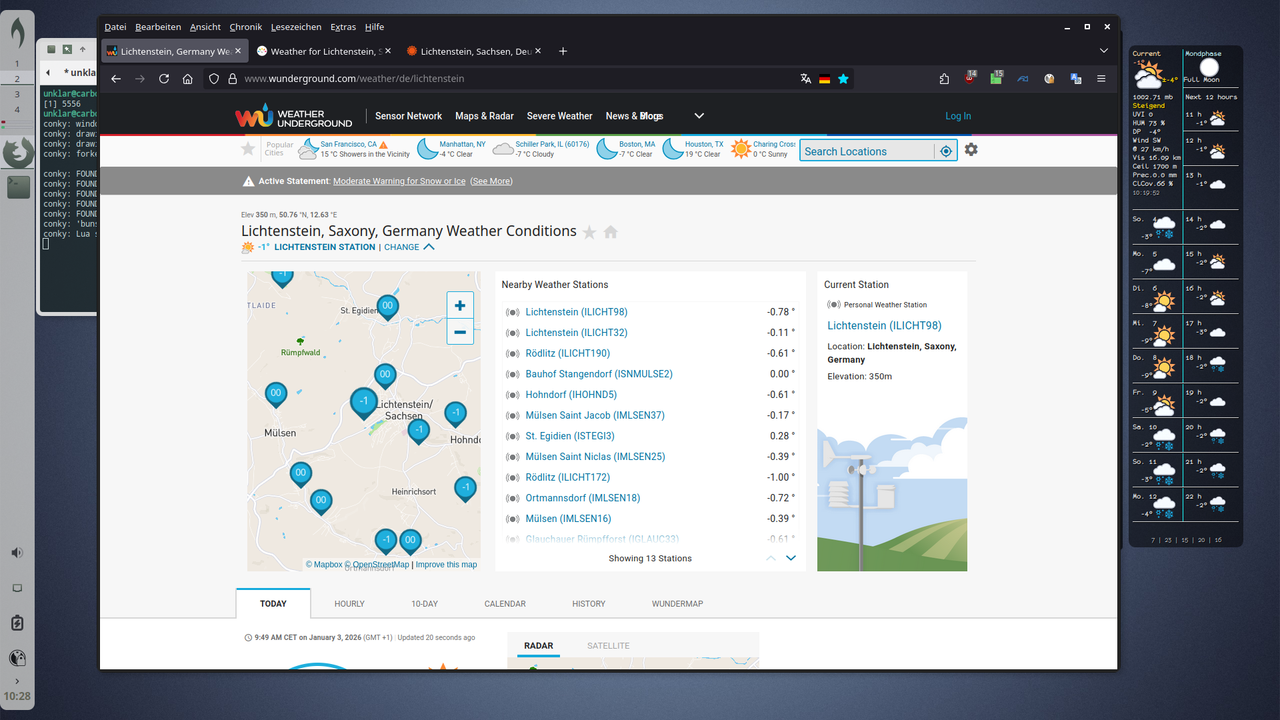Click the Log In link
Viewport: 1280px width, 720px height.
[x=958, y=116]
